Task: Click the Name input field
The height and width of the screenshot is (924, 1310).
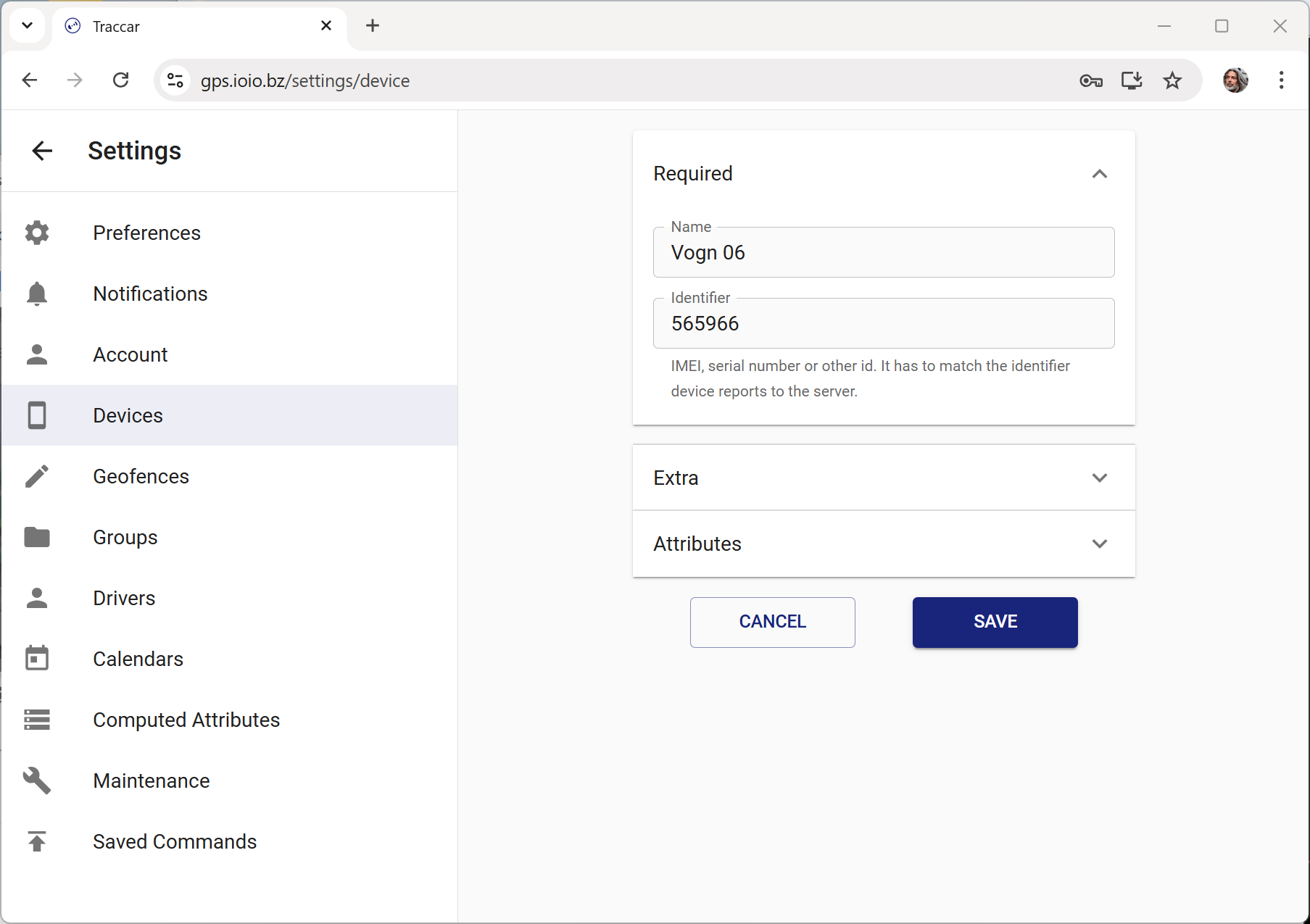Action: pyautogui.click(x=883, y=253)
